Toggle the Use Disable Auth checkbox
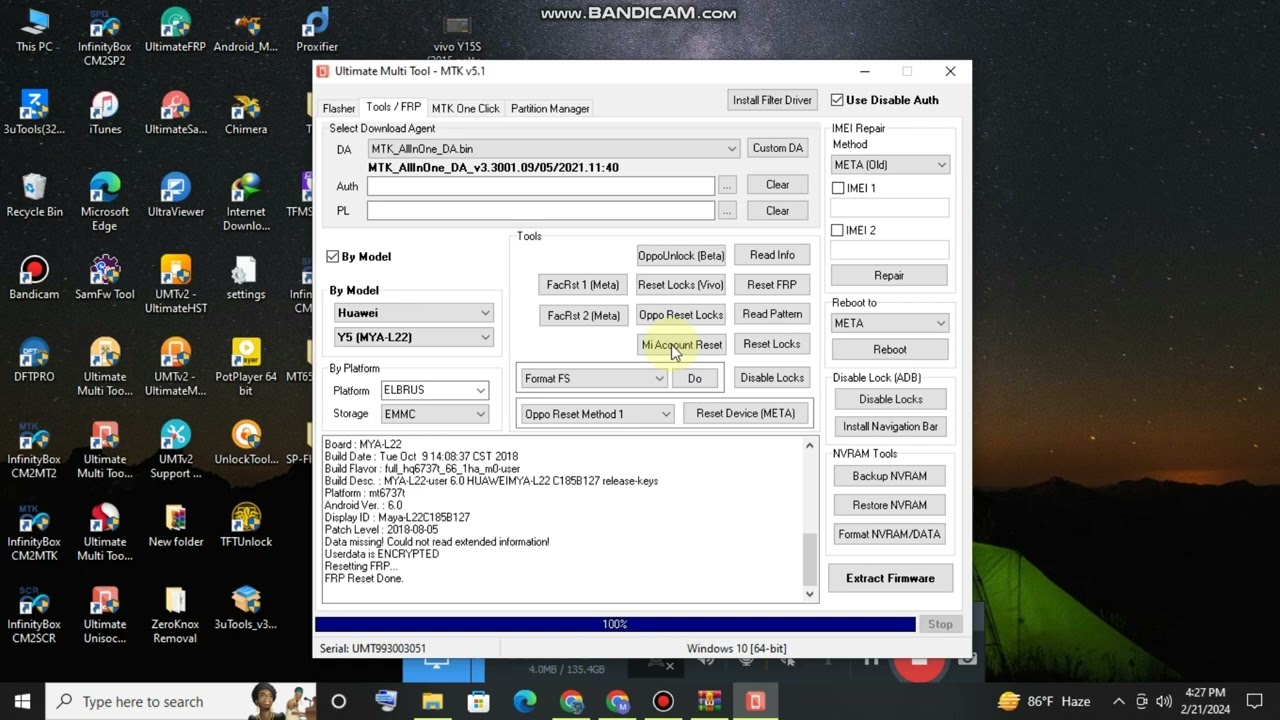1280x720 pixels. point(837,100)
